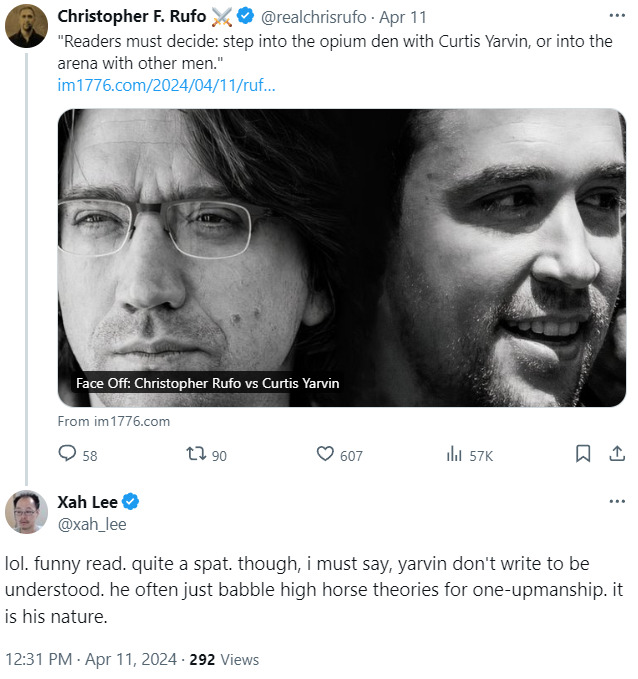Like the Christopher Rufo tweet
This screenshot has width=638, height=679.
tap(325, 454)
